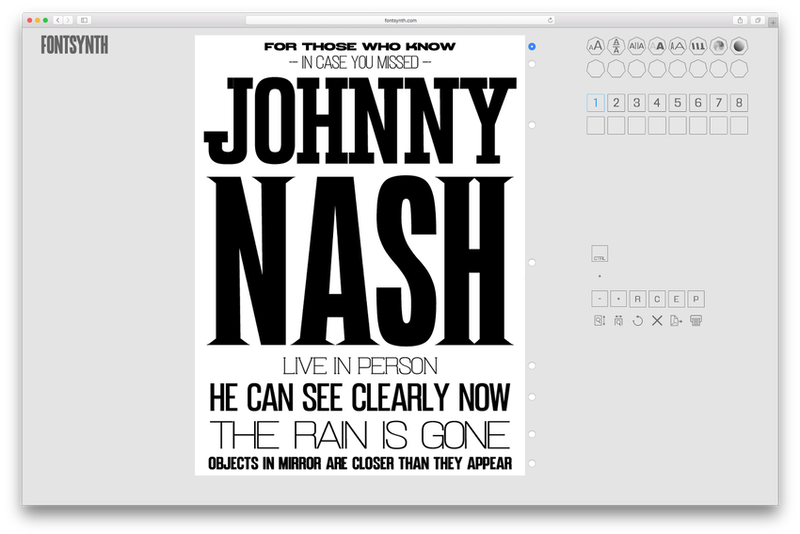Click the line spacing heptagon icon
The image size is (800, 534).
pos(615,46)
